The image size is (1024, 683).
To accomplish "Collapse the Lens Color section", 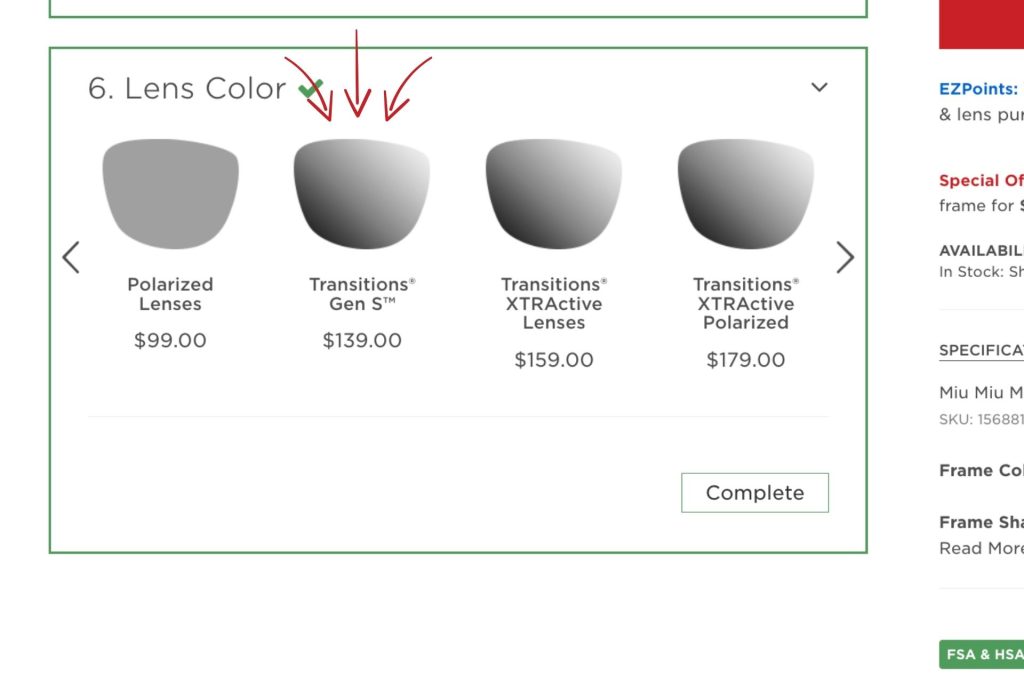I will click(x=819, y=87).
